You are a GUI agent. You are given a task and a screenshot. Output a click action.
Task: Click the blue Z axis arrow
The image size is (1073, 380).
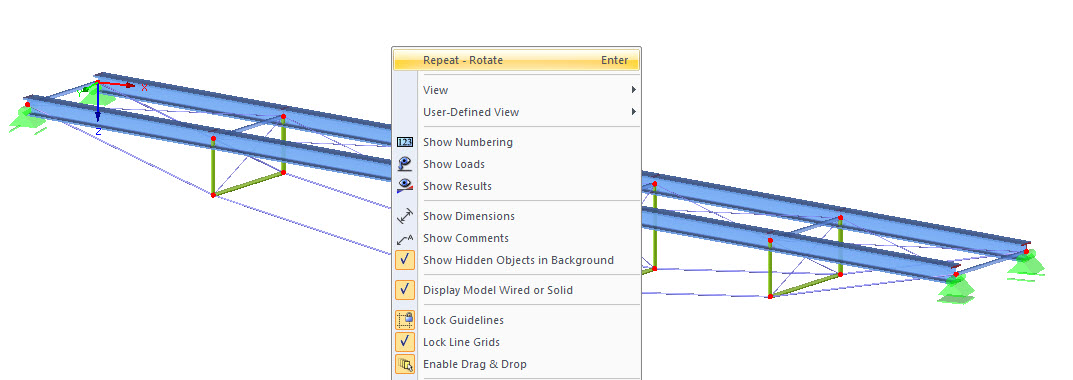click(x=98, y=103)
